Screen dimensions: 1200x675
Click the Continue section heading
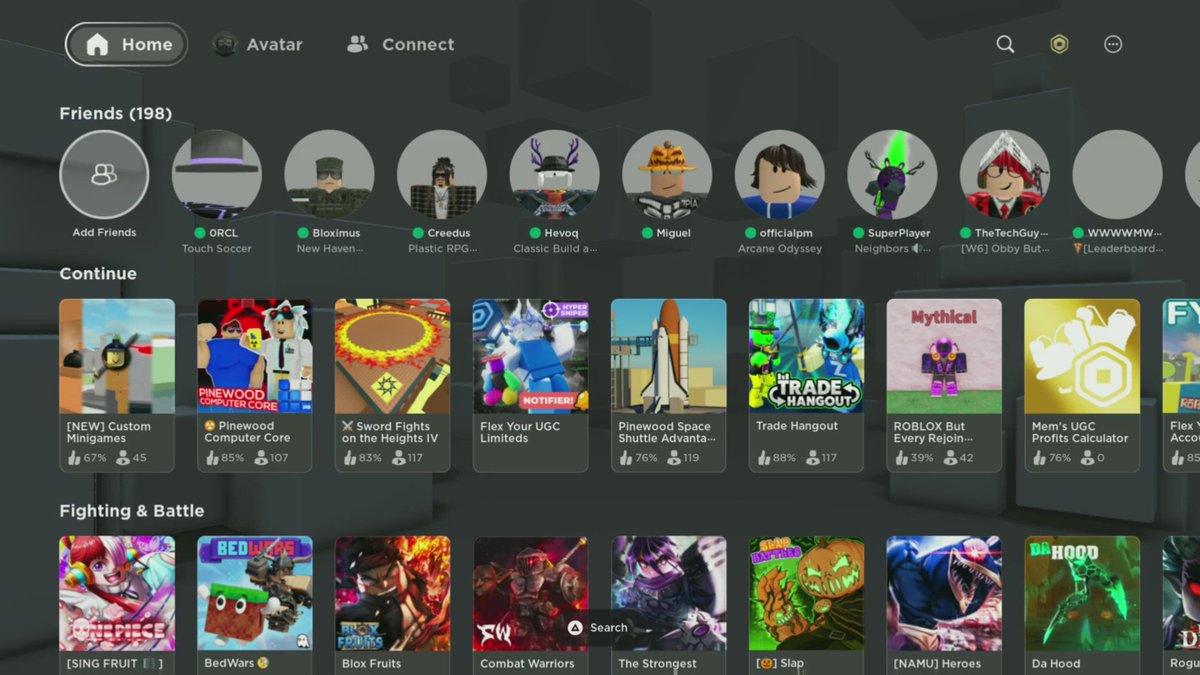click(x=98, y=274)
